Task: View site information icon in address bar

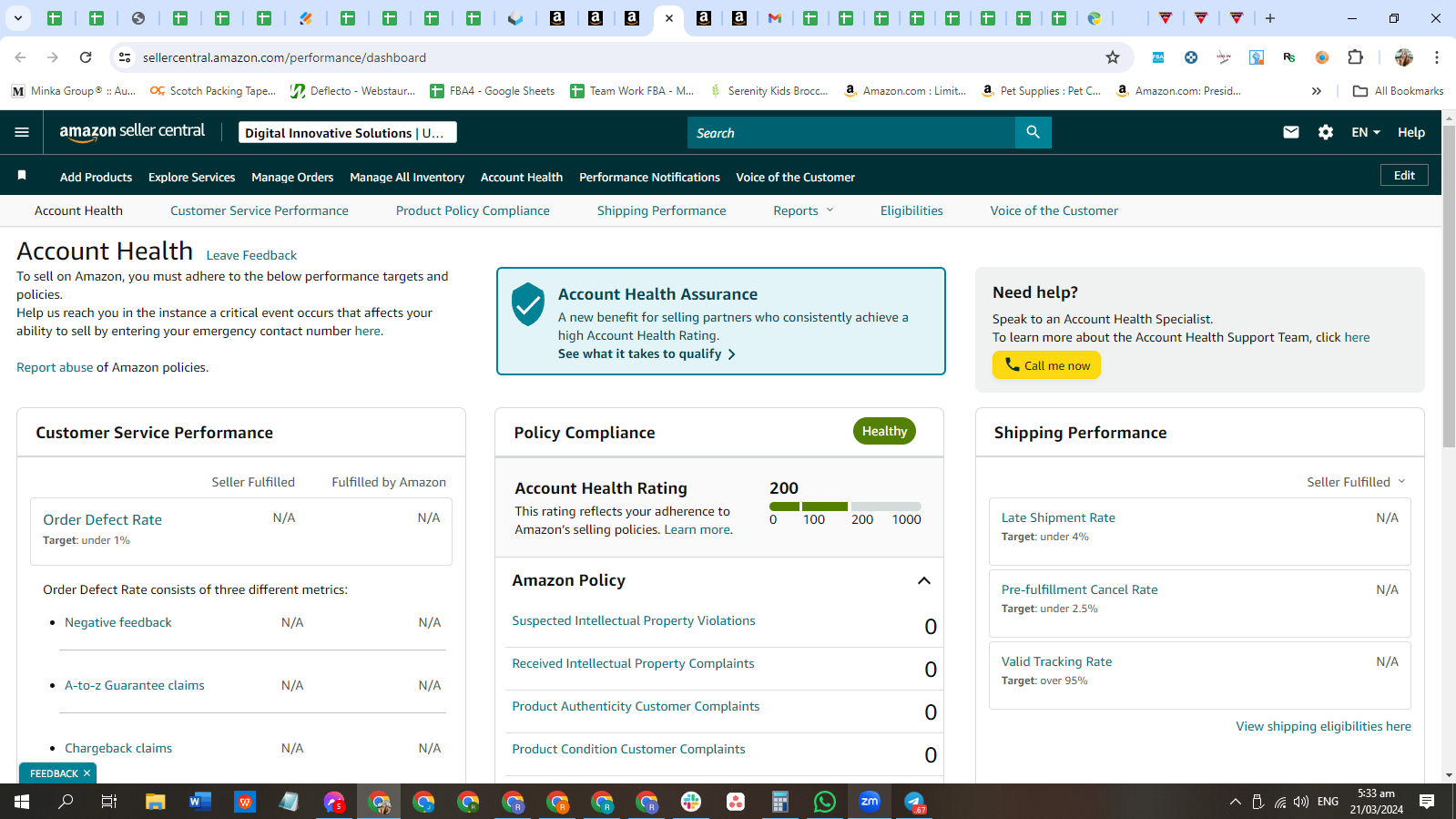Action: (125, 57)
